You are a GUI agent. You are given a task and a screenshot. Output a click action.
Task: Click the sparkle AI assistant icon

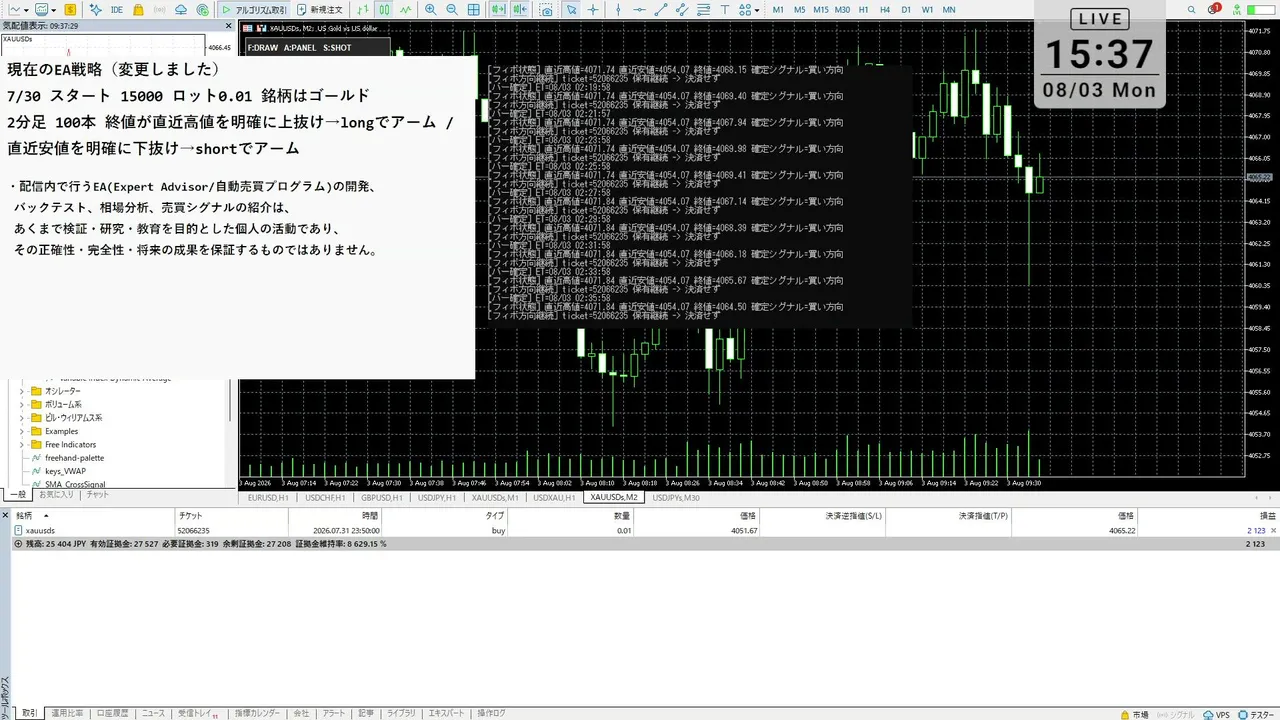click(95, 9)
